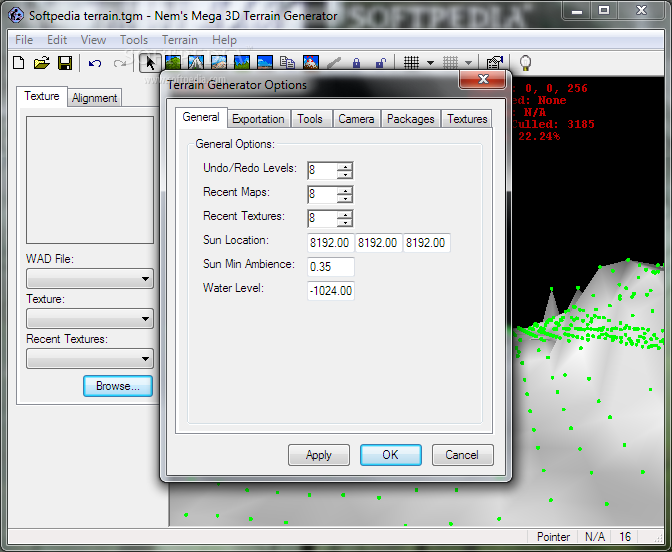Viewport: 672px width, 552px height.
Task: Open the Recent Textures dropdown list
Action: tap(90, 358)
